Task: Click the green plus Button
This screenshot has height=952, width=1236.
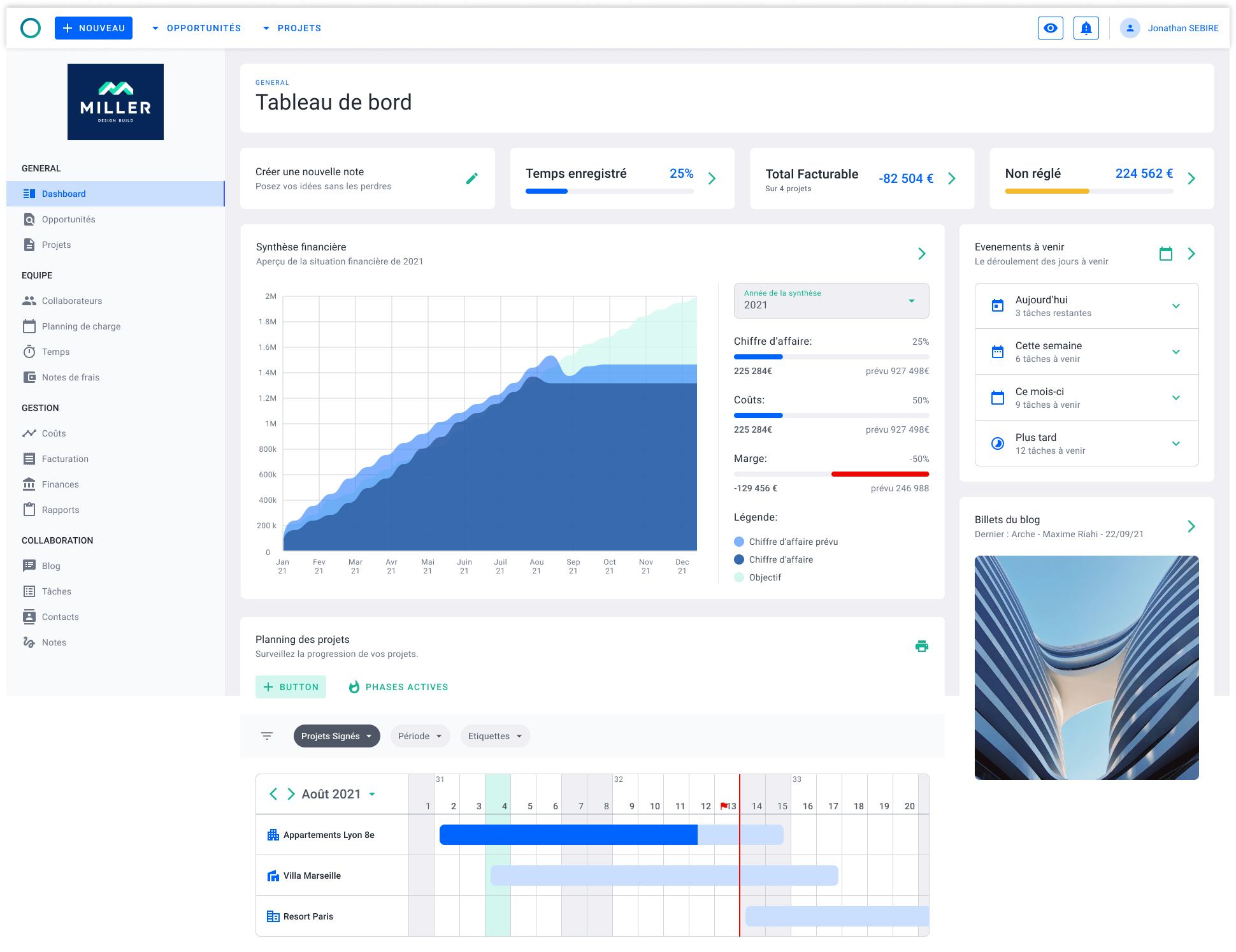Action: click(x=291, y=687)
